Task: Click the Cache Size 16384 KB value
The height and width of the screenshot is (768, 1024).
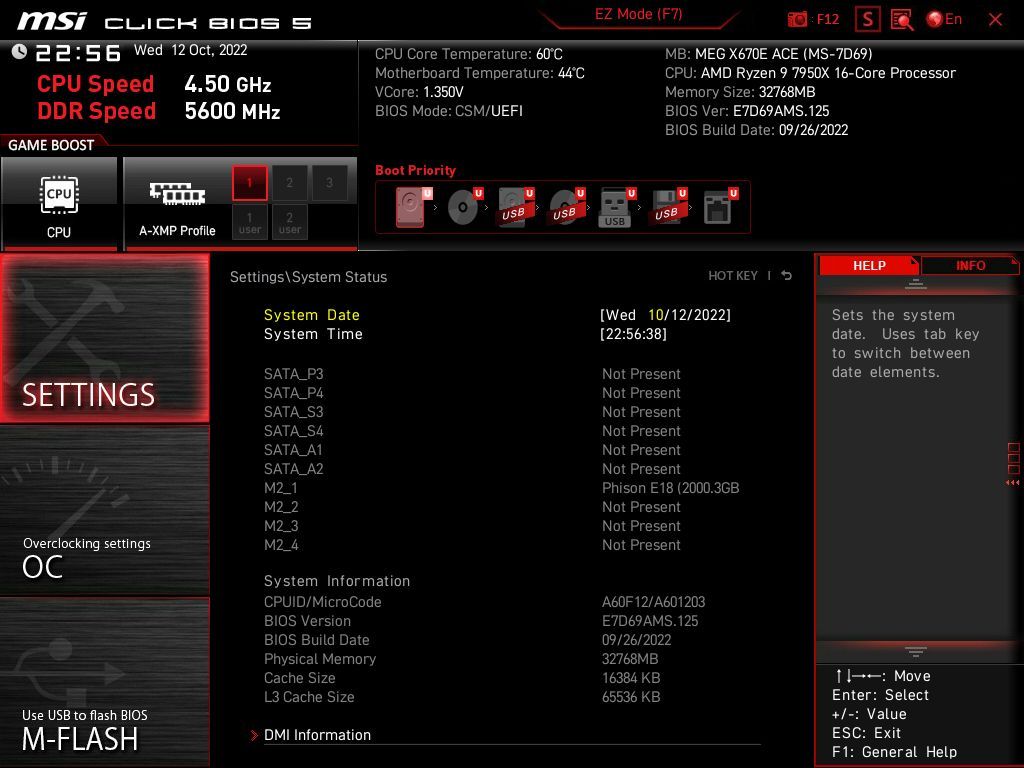Action: (631, 678)
